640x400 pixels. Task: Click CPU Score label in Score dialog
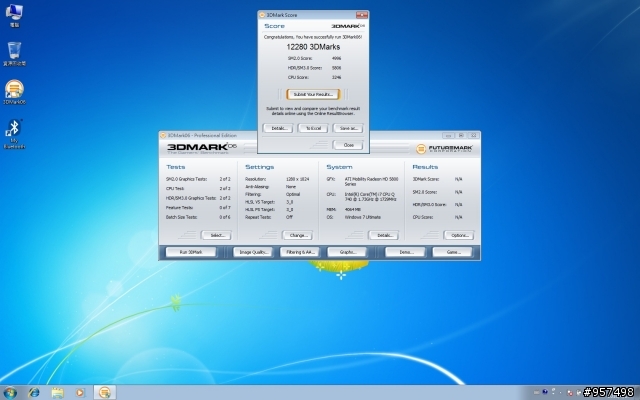pyautogui.click(x=298, y=77)
